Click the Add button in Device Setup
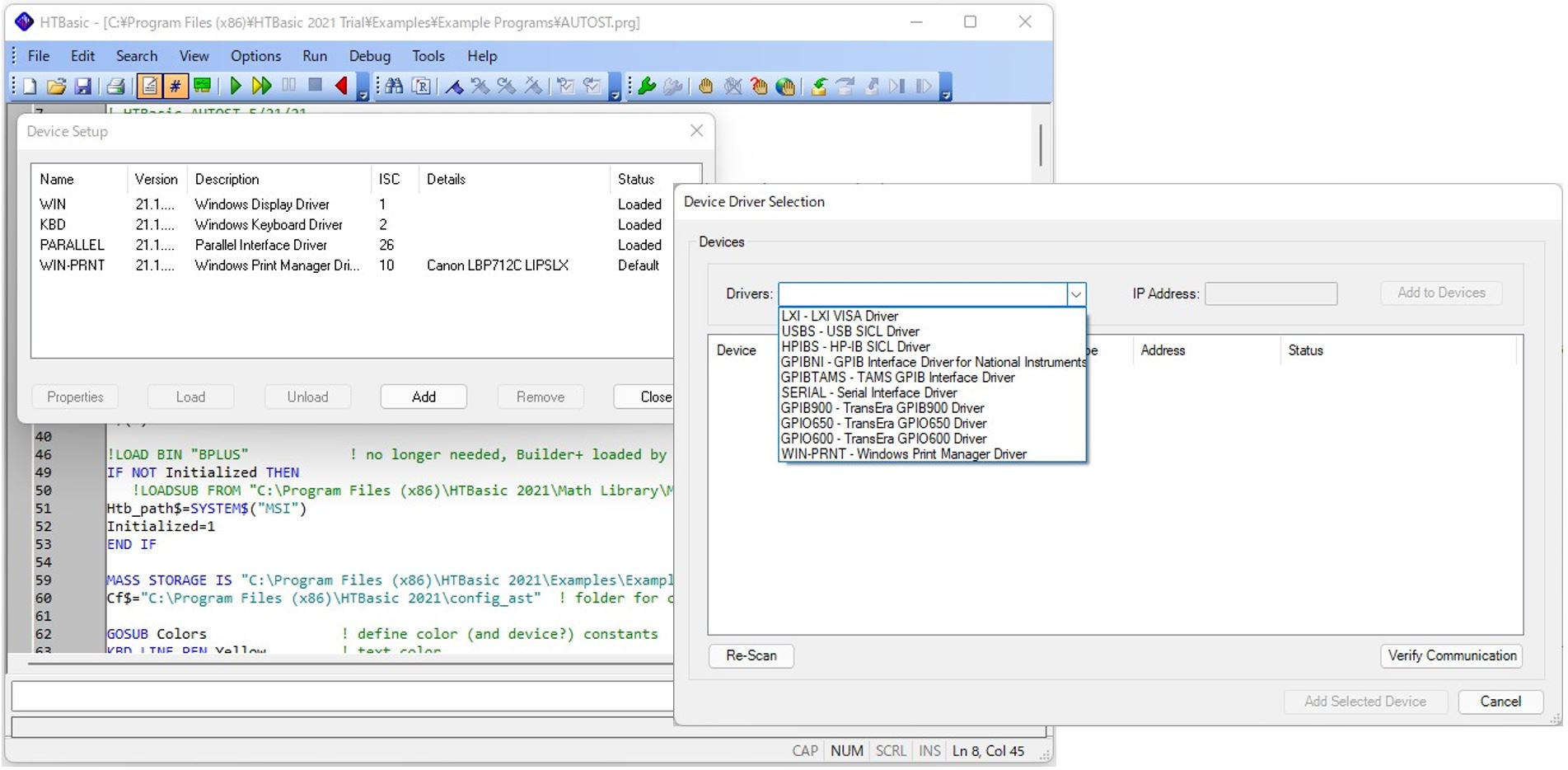This screenshot has width=1568, height=770. click(x=424, y=397)
